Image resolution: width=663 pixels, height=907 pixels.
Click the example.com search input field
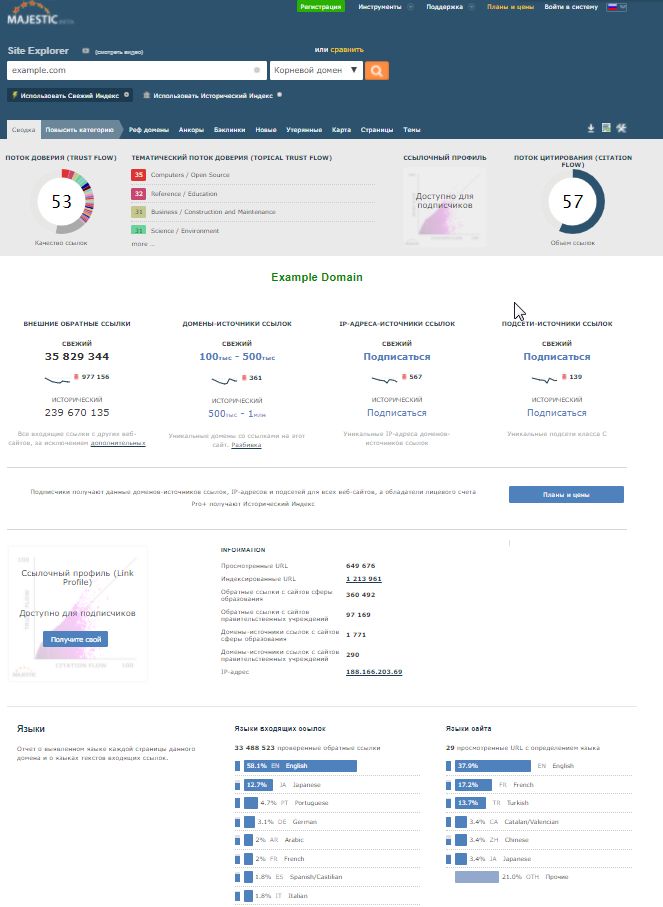pos(128,71)
